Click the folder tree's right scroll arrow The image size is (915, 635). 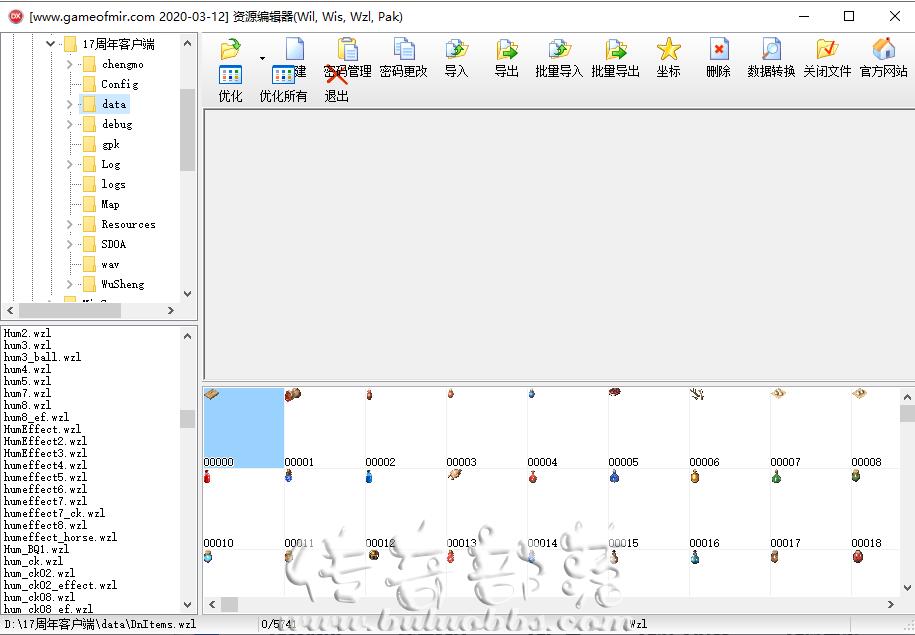coord(171,310)
